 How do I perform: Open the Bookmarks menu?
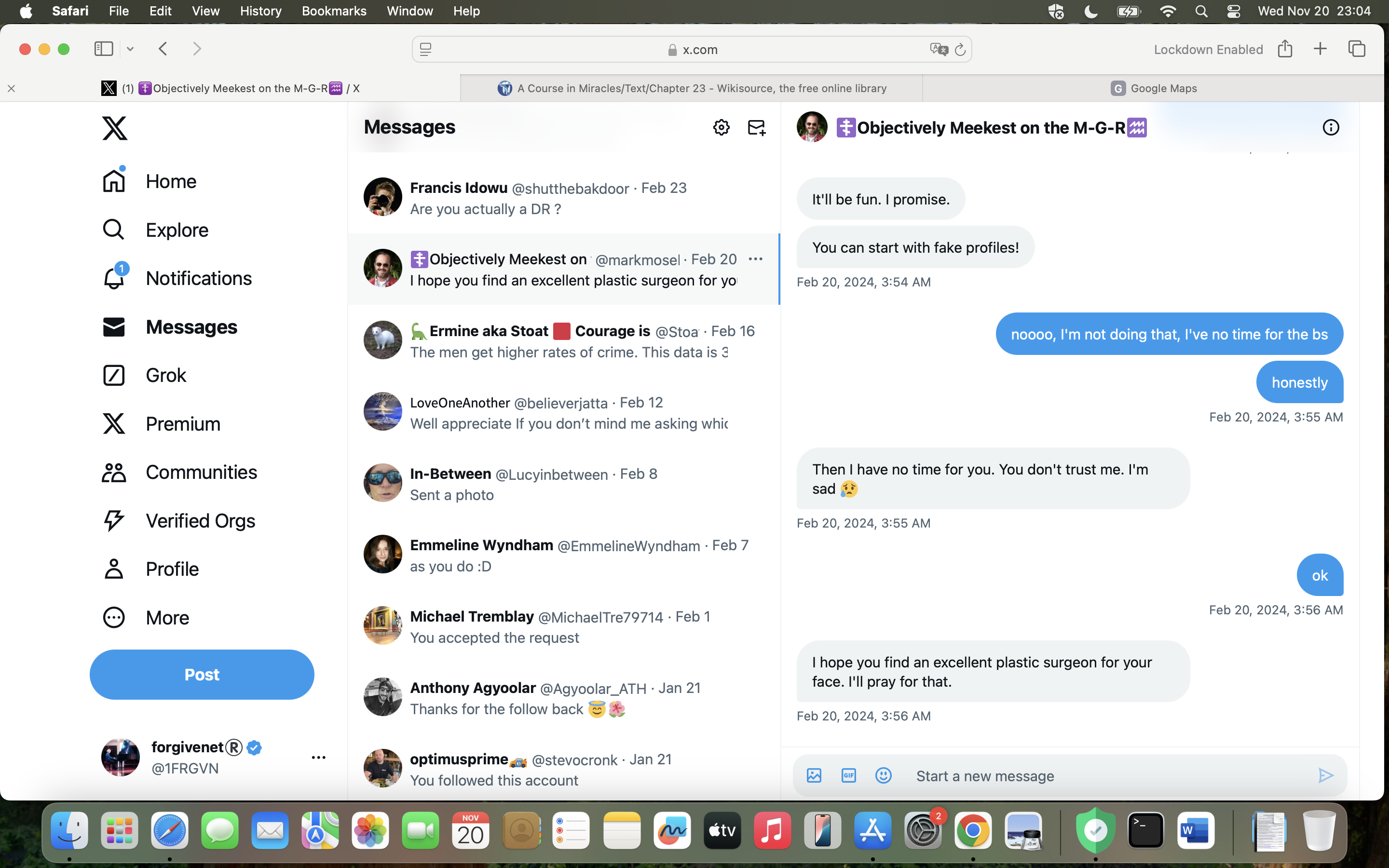point(334,11)
